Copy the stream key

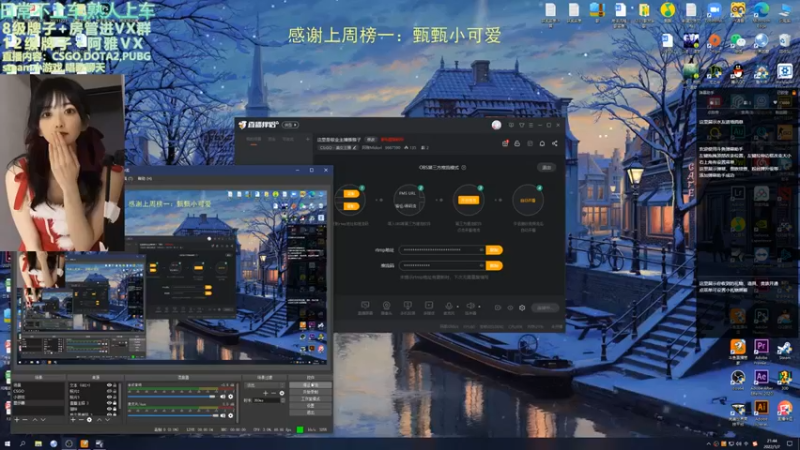coord(494,266)
